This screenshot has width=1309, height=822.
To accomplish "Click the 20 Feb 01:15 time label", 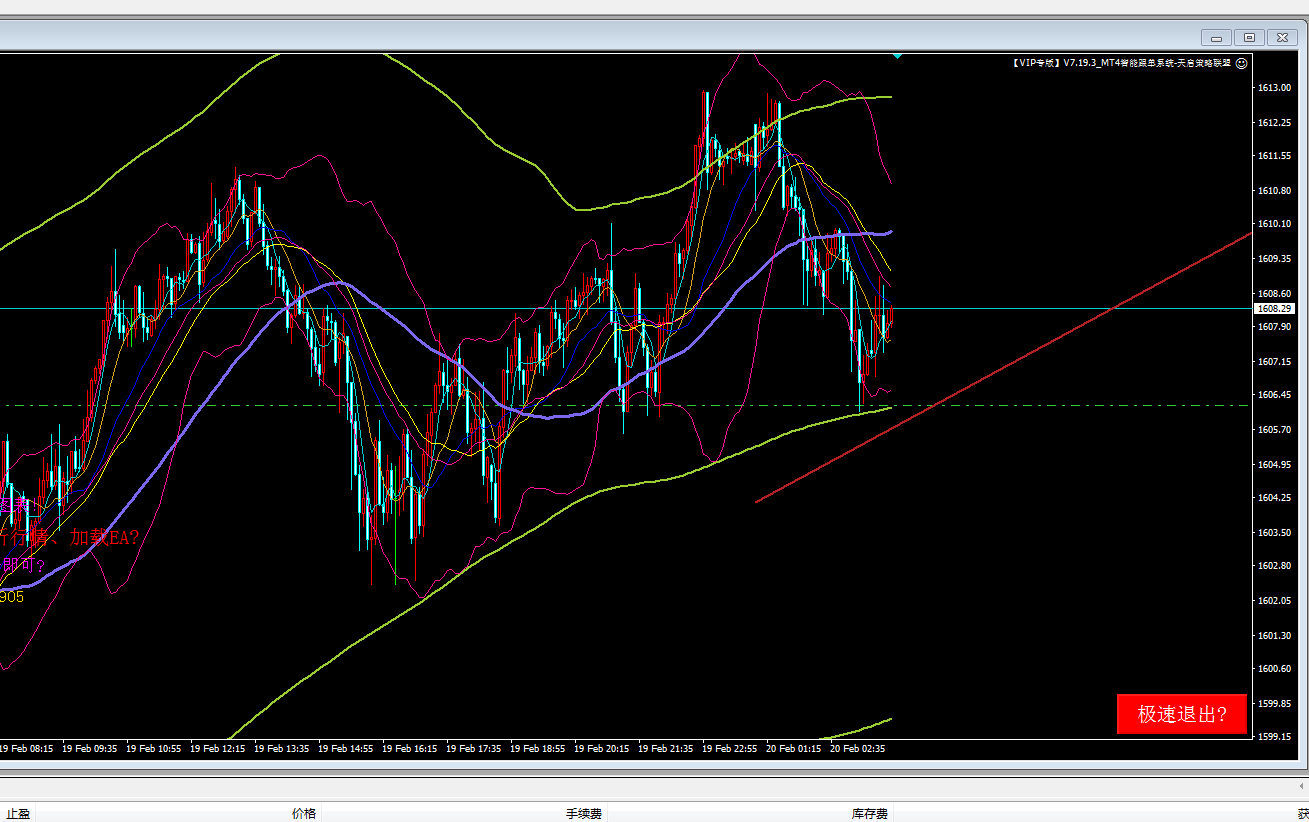I will 795,748.
